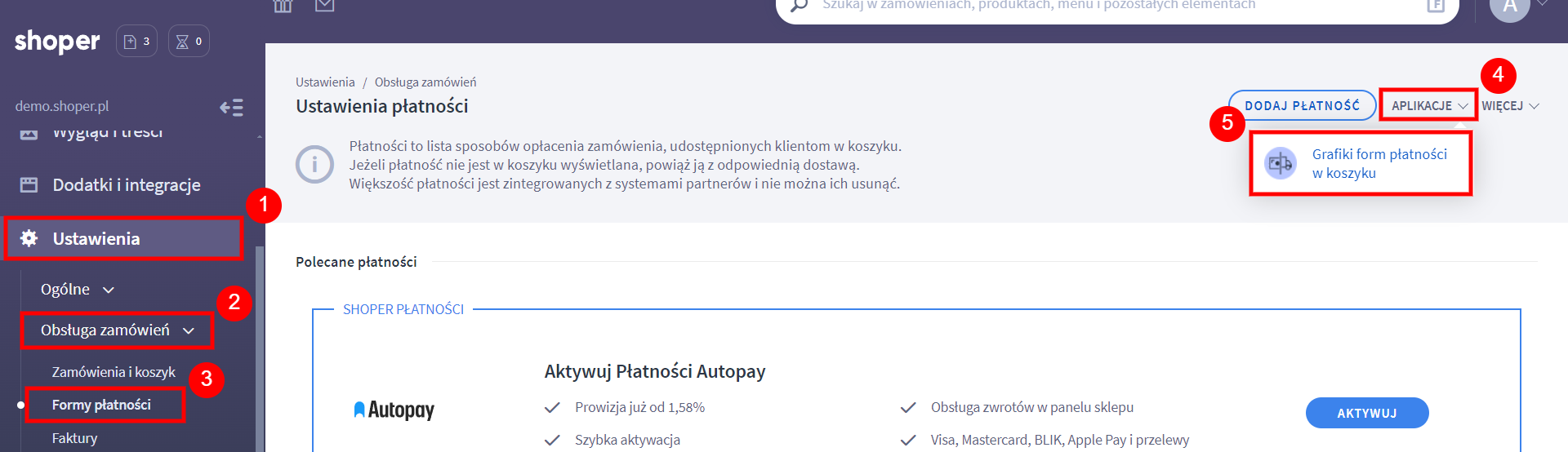Open the WIĘCEJ dropdown
This screenshot has height=452, width=1568.
(x=1509, y=106)
